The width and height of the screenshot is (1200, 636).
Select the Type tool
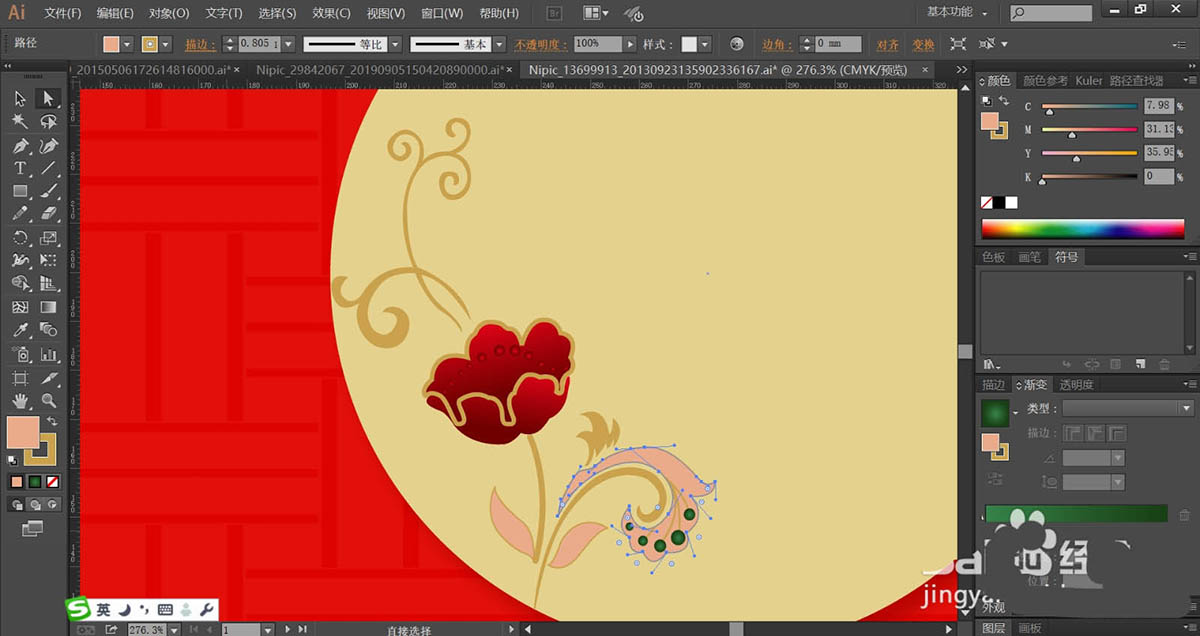pos(20,168)
